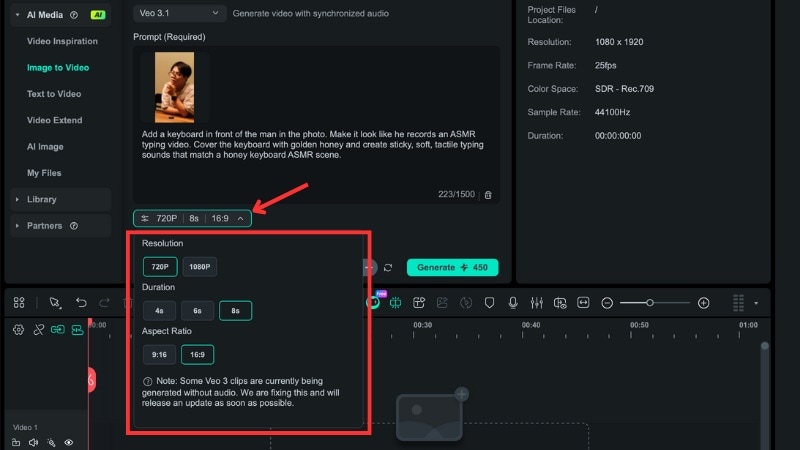Collapse the AI Media section
The height and width of the screenshot is (450, 800).
17,15
